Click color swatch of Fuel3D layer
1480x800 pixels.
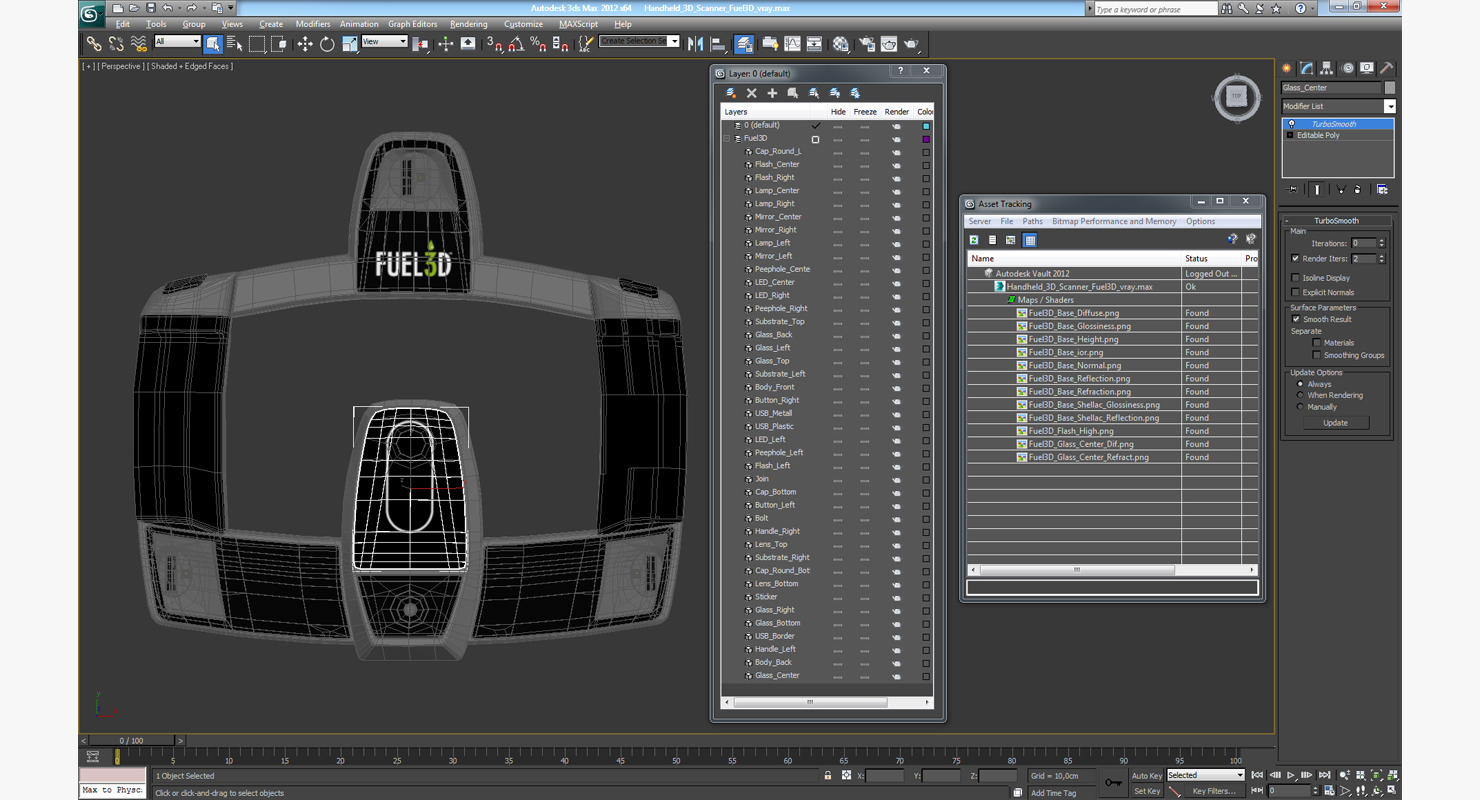(926, 139)
